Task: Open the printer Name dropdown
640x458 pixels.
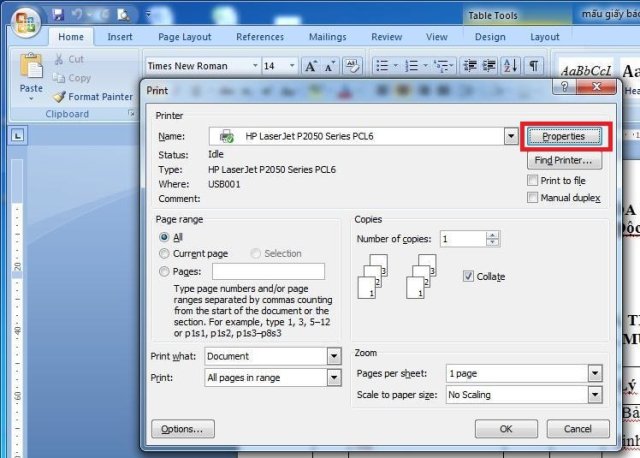Action: (x=511, y=136)
